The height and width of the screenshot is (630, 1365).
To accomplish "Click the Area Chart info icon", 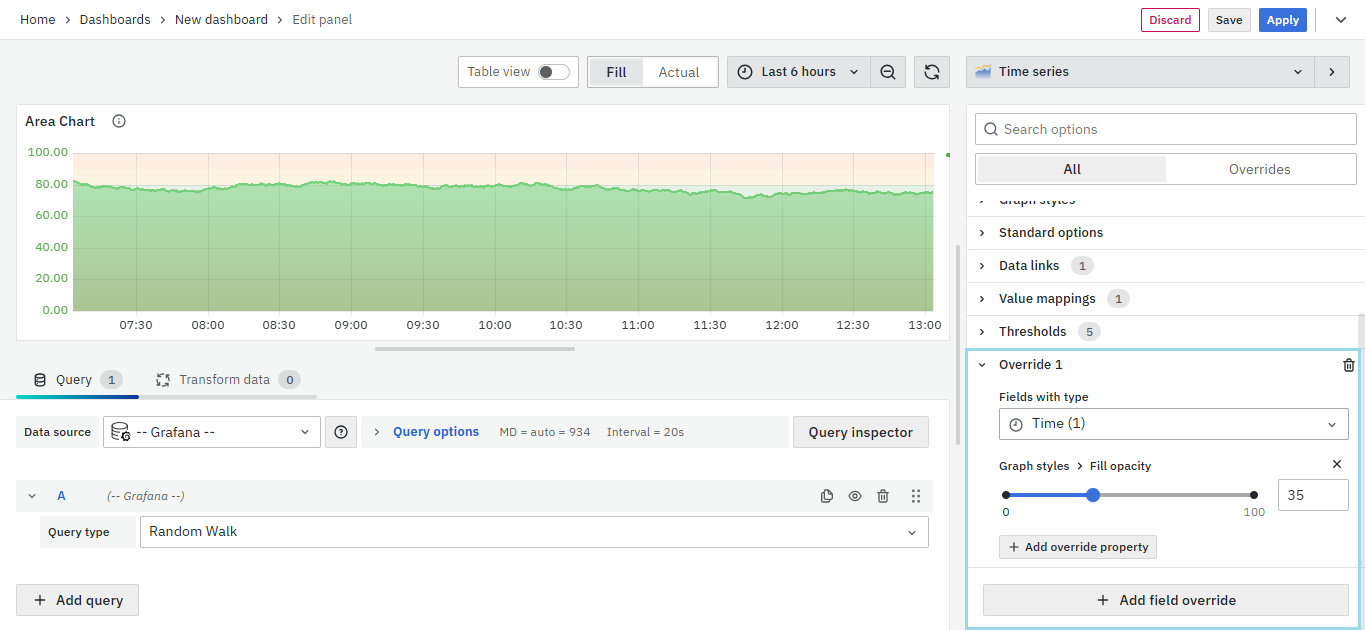I will click(x=119, y=121).
